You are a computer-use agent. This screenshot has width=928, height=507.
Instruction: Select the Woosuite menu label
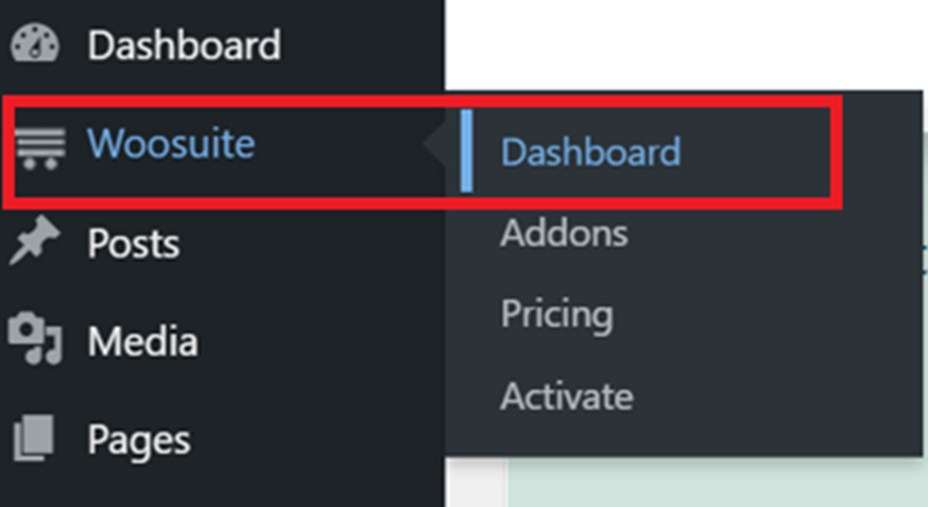(x=171, y=144)
